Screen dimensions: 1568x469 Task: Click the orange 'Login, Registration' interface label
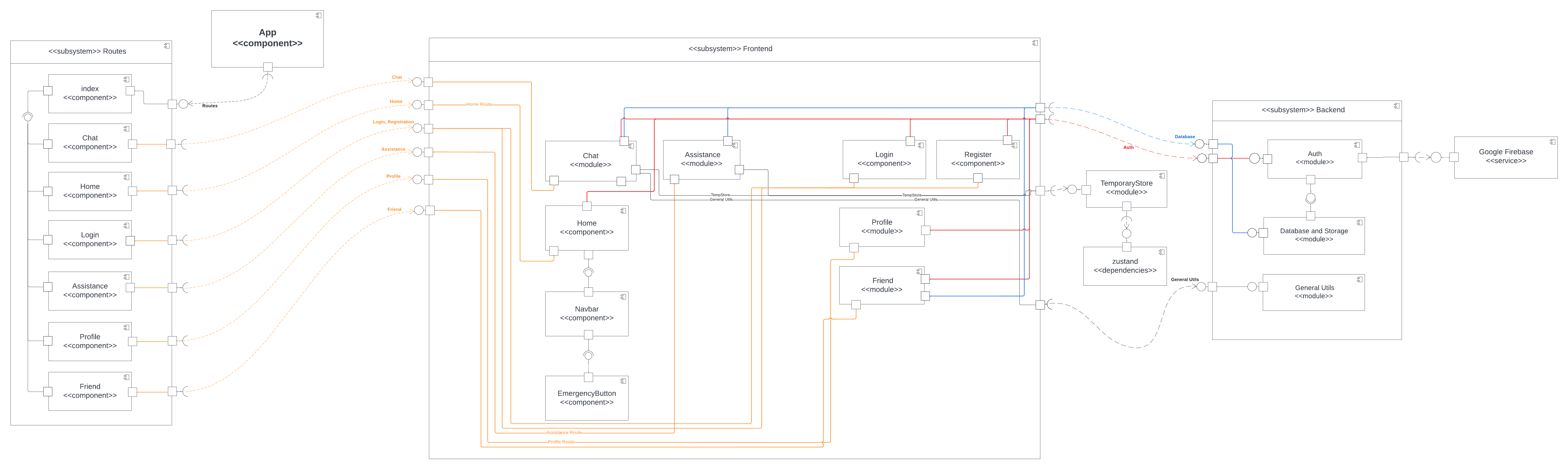[x=393, y=122]
